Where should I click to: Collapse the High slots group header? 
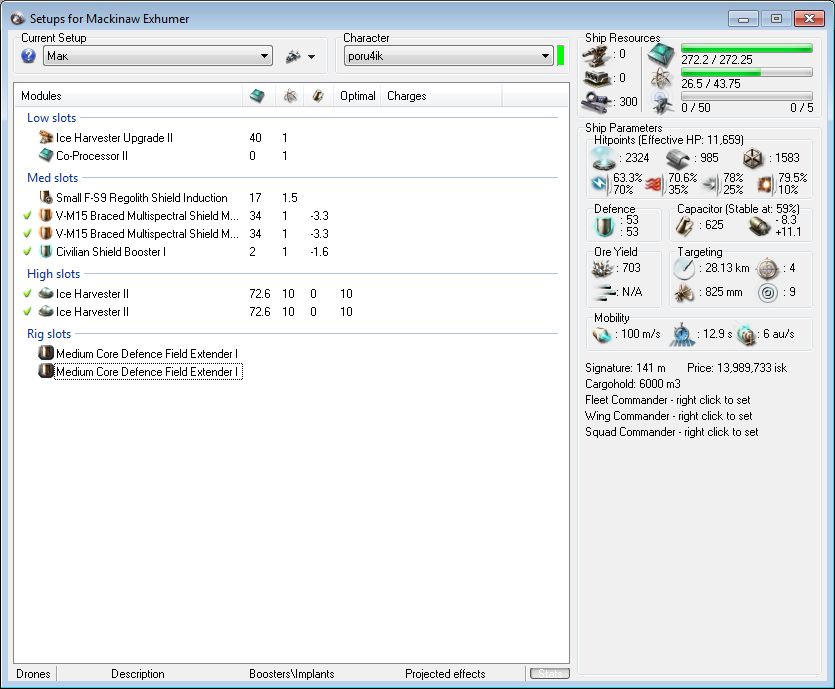53,274
